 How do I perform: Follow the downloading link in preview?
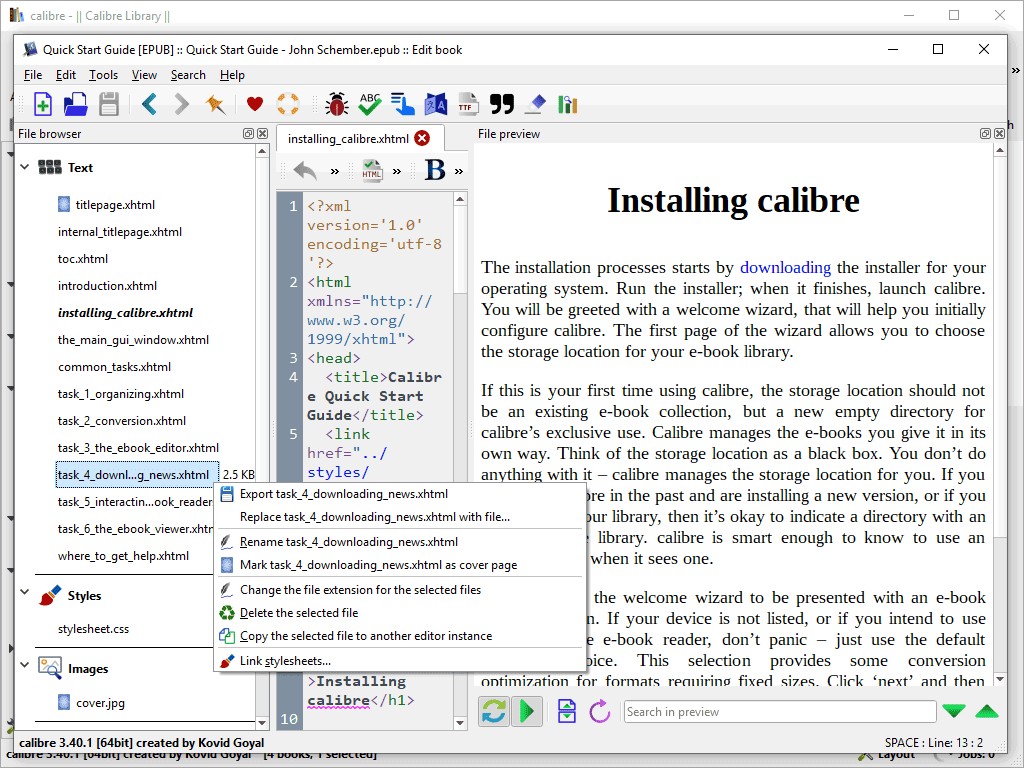(785, 267)
